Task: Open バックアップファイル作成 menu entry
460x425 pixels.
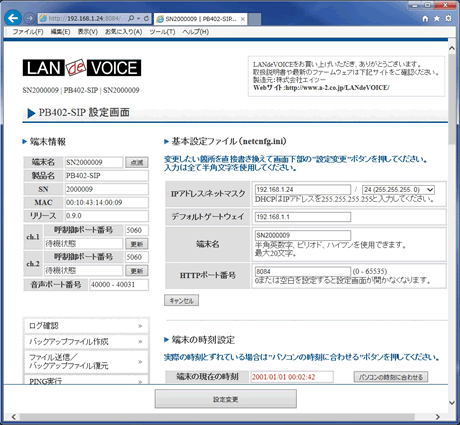Action: (86, 342)
